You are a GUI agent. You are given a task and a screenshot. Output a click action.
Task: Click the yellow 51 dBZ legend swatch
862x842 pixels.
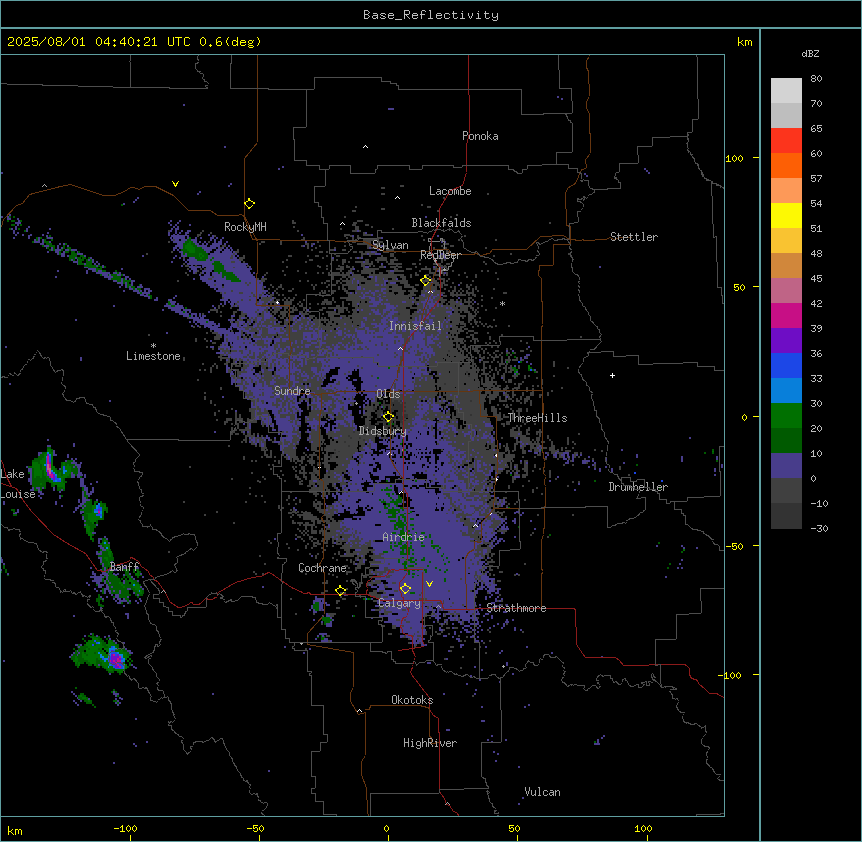(x=786, y=215)
